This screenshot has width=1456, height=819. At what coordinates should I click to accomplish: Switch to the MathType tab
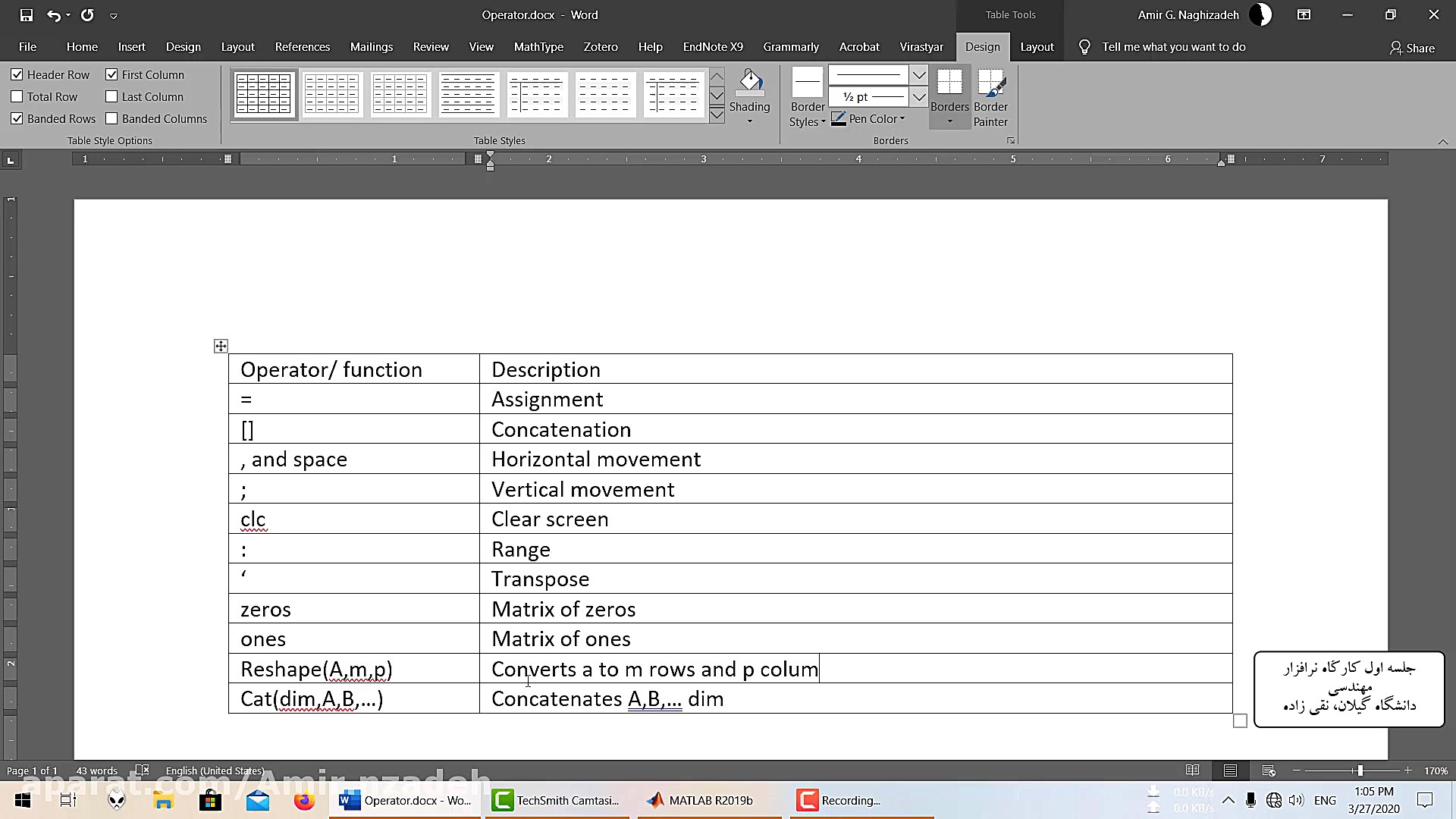coord(538,47)
